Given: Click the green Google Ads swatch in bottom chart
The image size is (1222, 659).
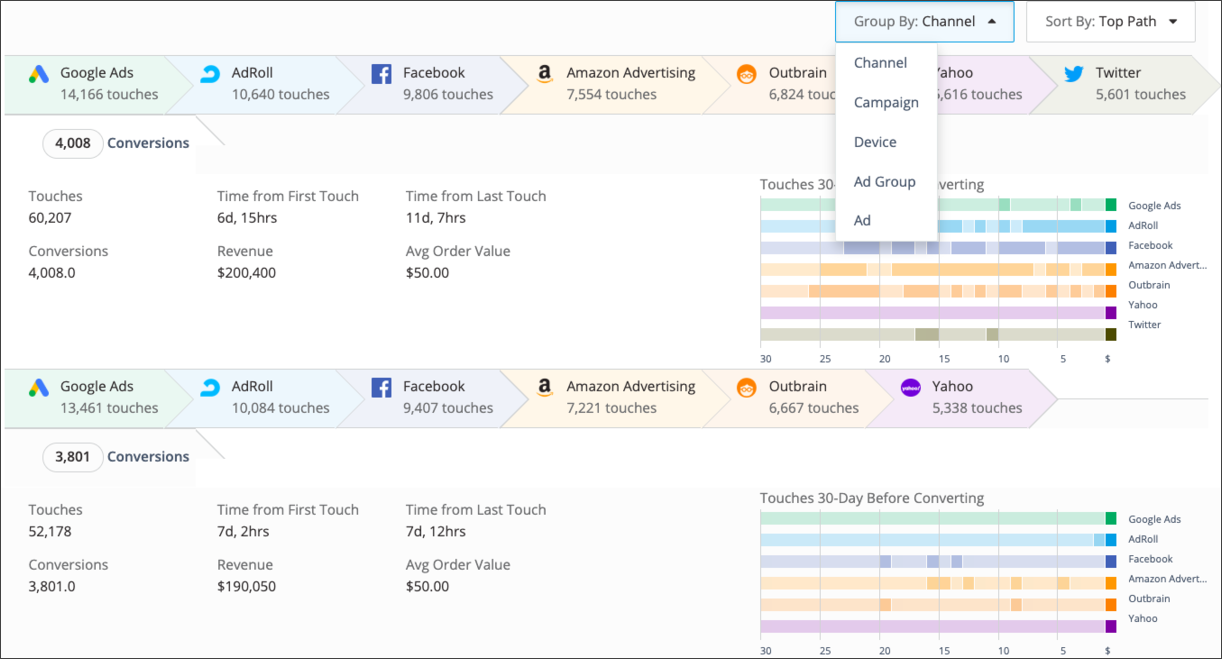Looking at the screenshot, I should pos(1111,518).
